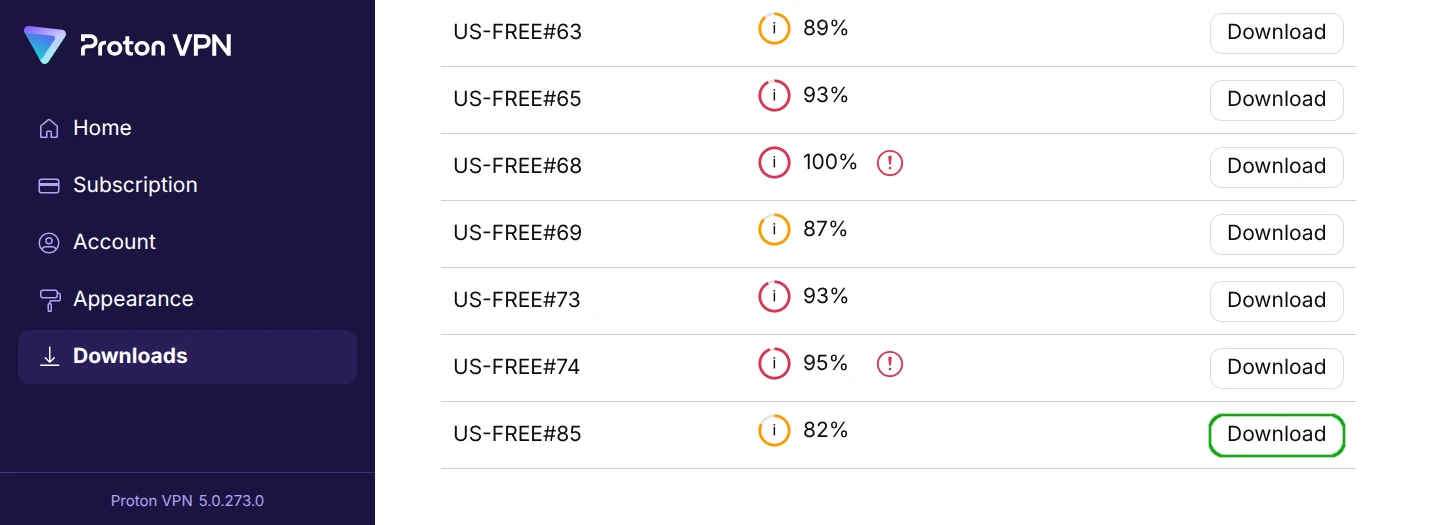Download the US-FREE#73 config file

[1276, 301]
